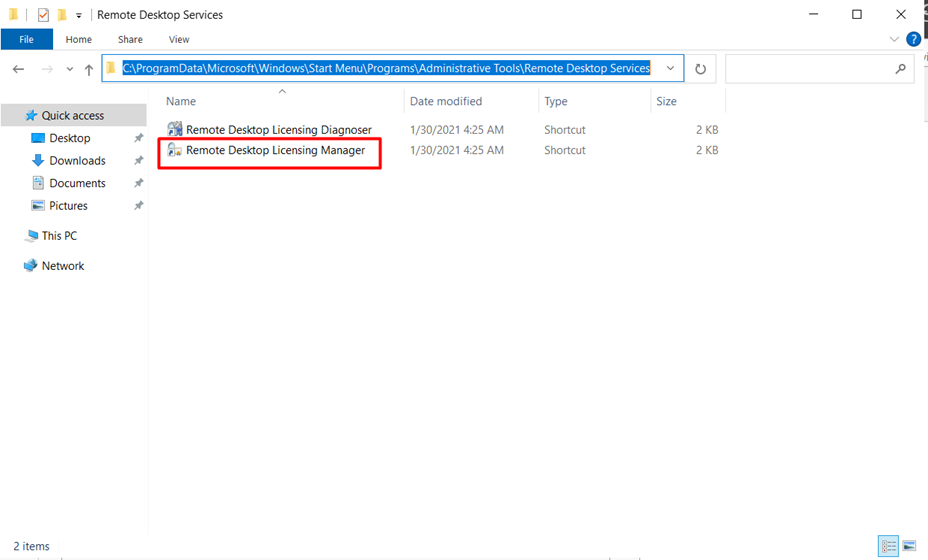Screen dimensions: 928x560
Task: Switch to the View ribbon tab
Action: tap(179, 40)
